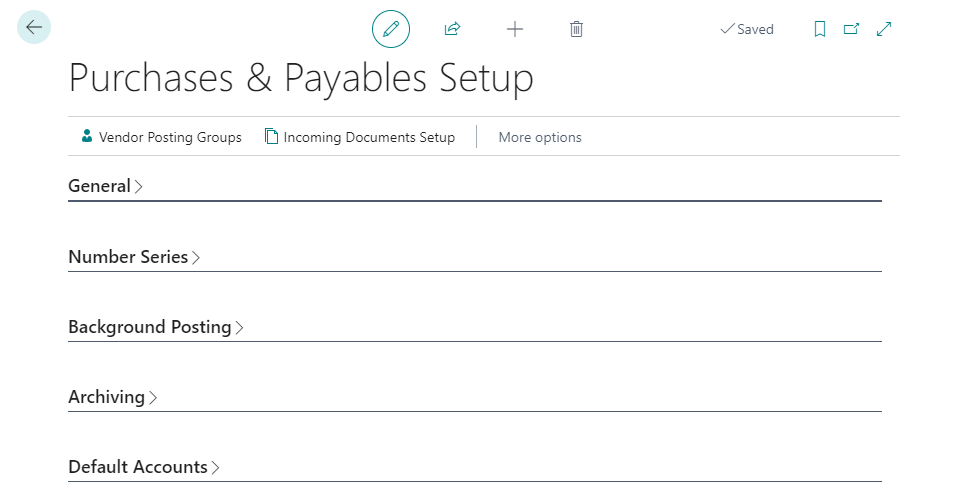Expand the Default Accounts section

point(138,467)
